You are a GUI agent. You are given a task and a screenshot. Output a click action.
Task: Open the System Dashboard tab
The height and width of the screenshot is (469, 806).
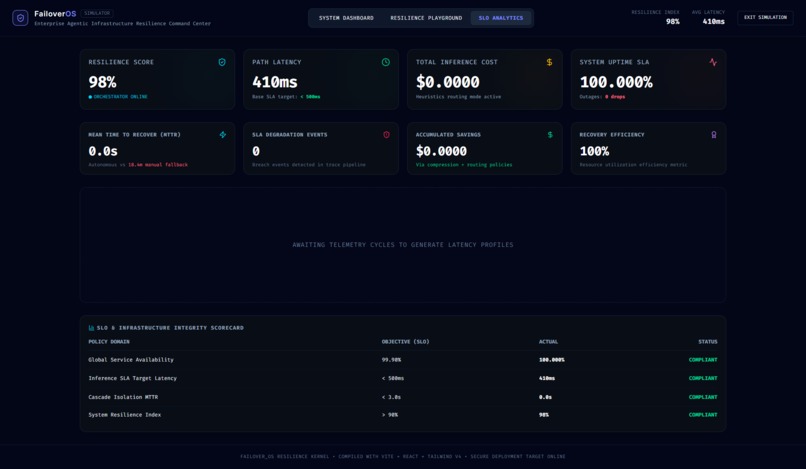tap(346, 18)
